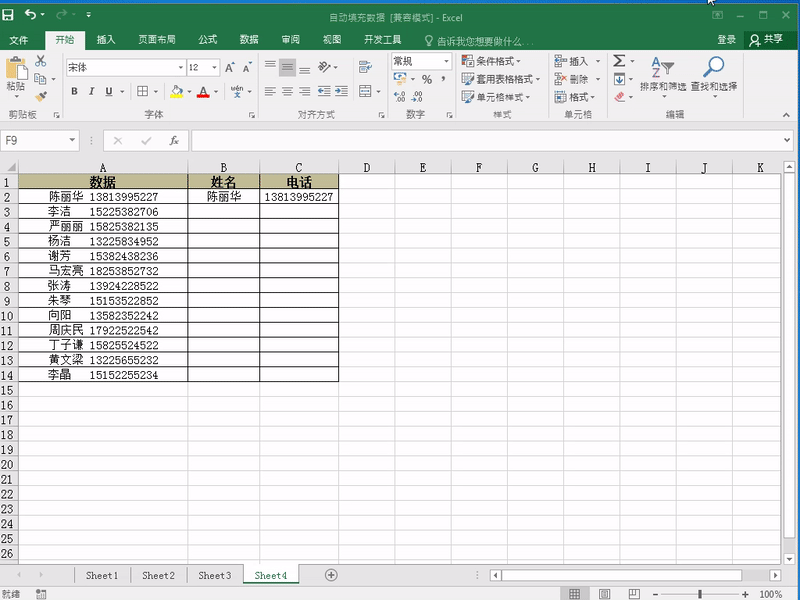Apply the yellow fill color bucket

pos(177,92)
